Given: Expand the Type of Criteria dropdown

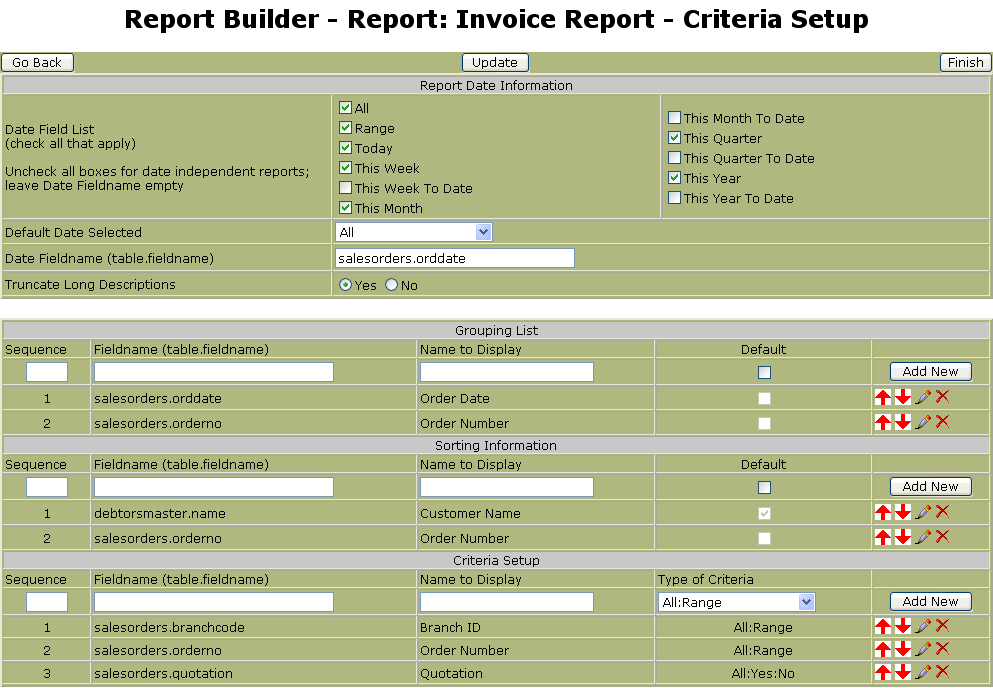Looking at the screenshot, I should 736,602.
